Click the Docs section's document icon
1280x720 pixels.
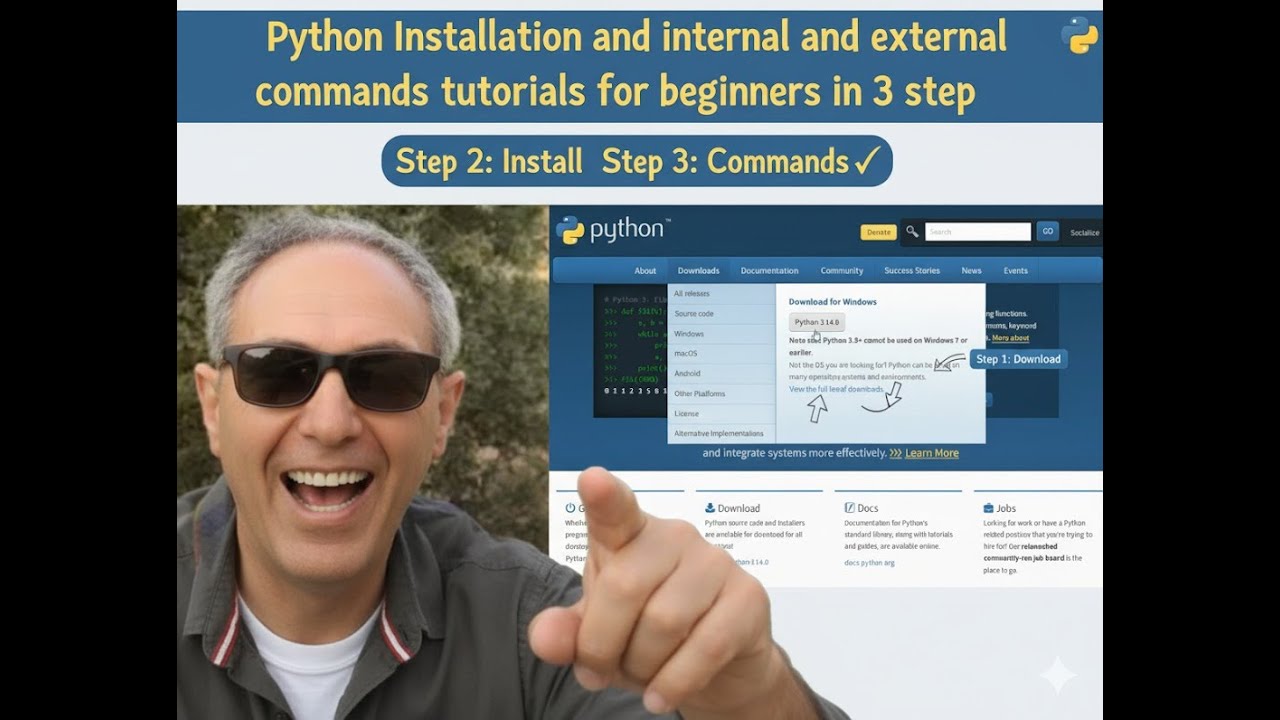[849, 508]
